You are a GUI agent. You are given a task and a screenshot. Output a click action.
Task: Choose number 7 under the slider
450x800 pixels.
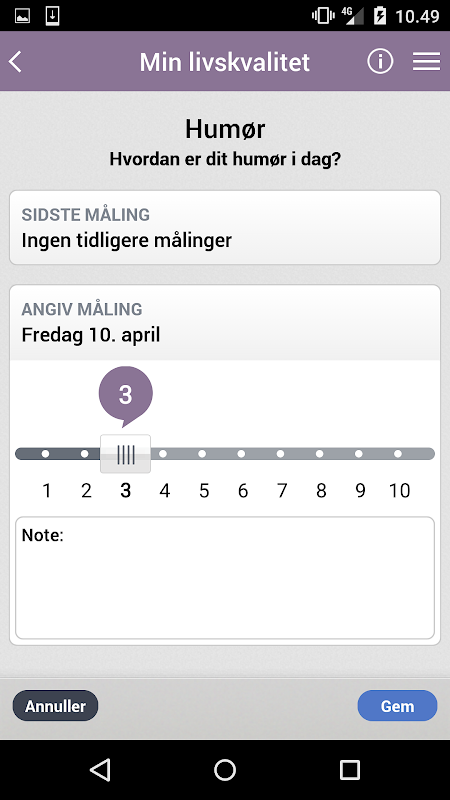282,490
